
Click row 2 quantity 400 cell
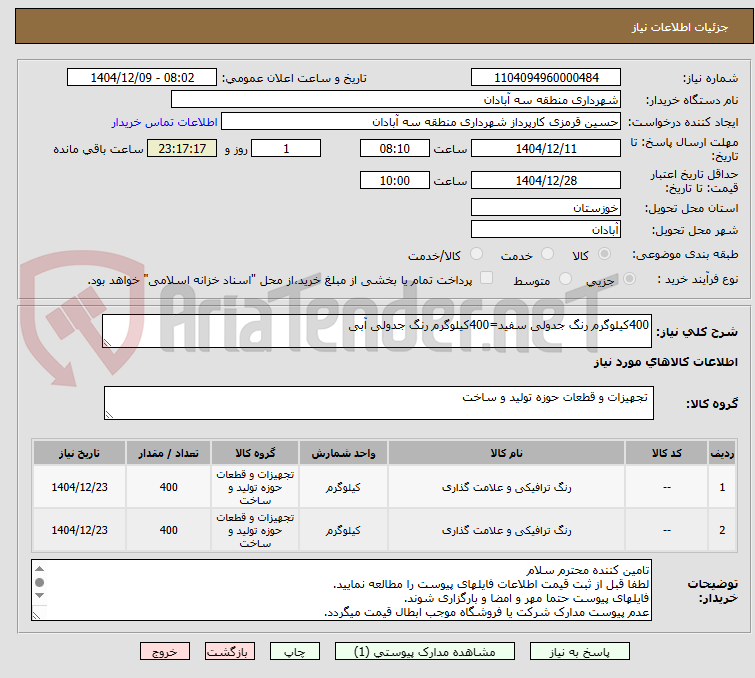click(x=169, y=530)
